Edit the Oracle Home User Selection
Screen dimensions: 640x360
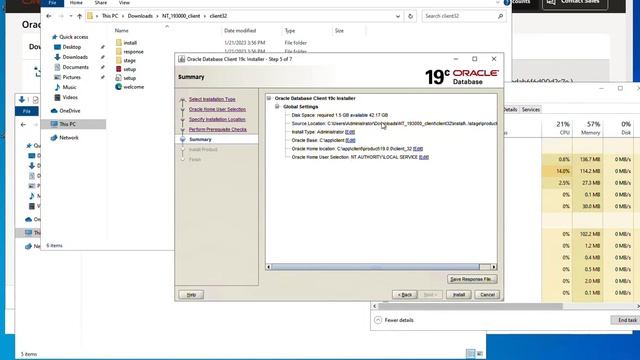pyautogui.click(x=424, y=157)
